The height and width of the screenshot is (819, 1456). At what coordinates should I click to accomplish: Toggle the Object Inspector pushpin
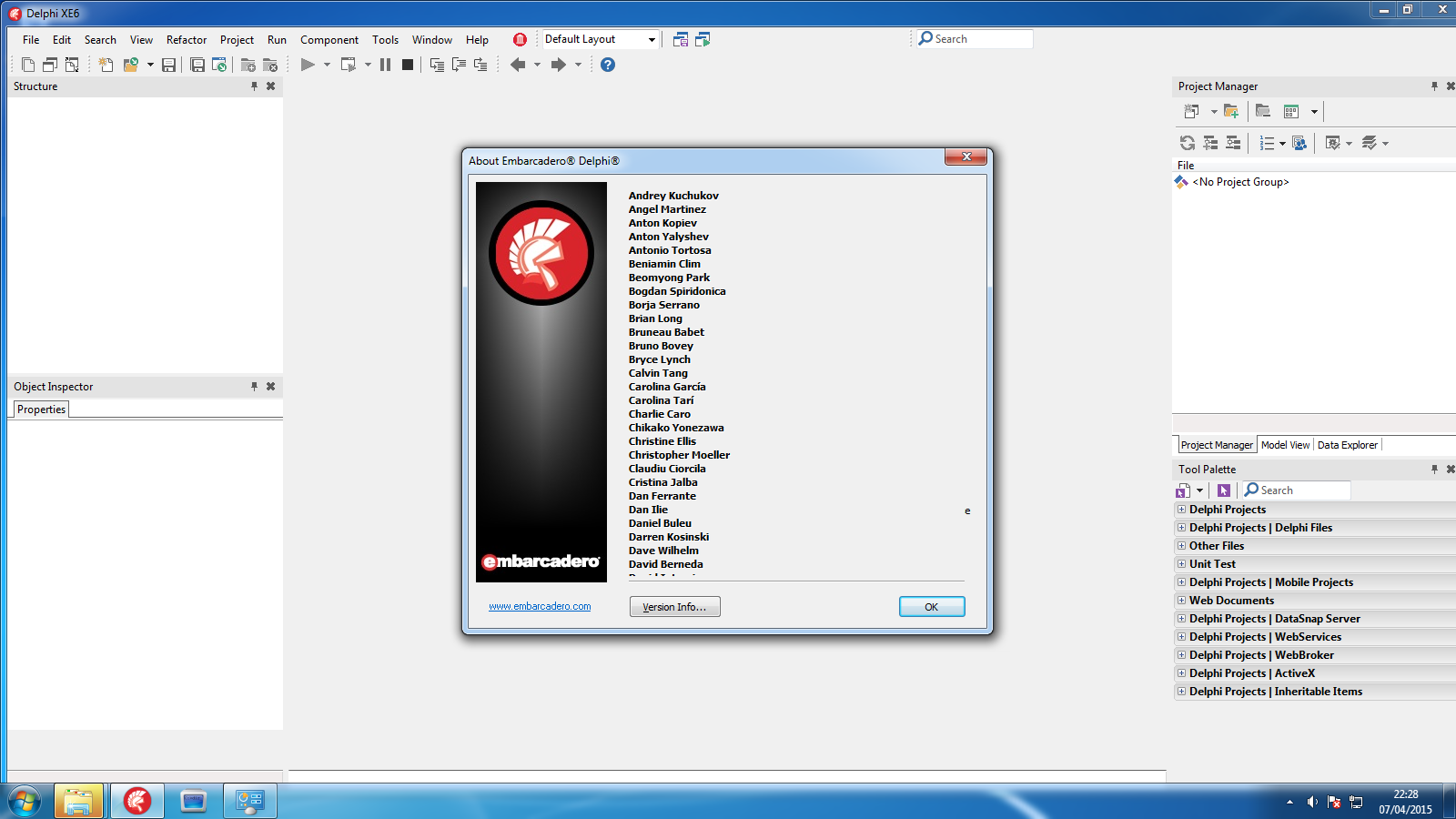coord(254,387)
